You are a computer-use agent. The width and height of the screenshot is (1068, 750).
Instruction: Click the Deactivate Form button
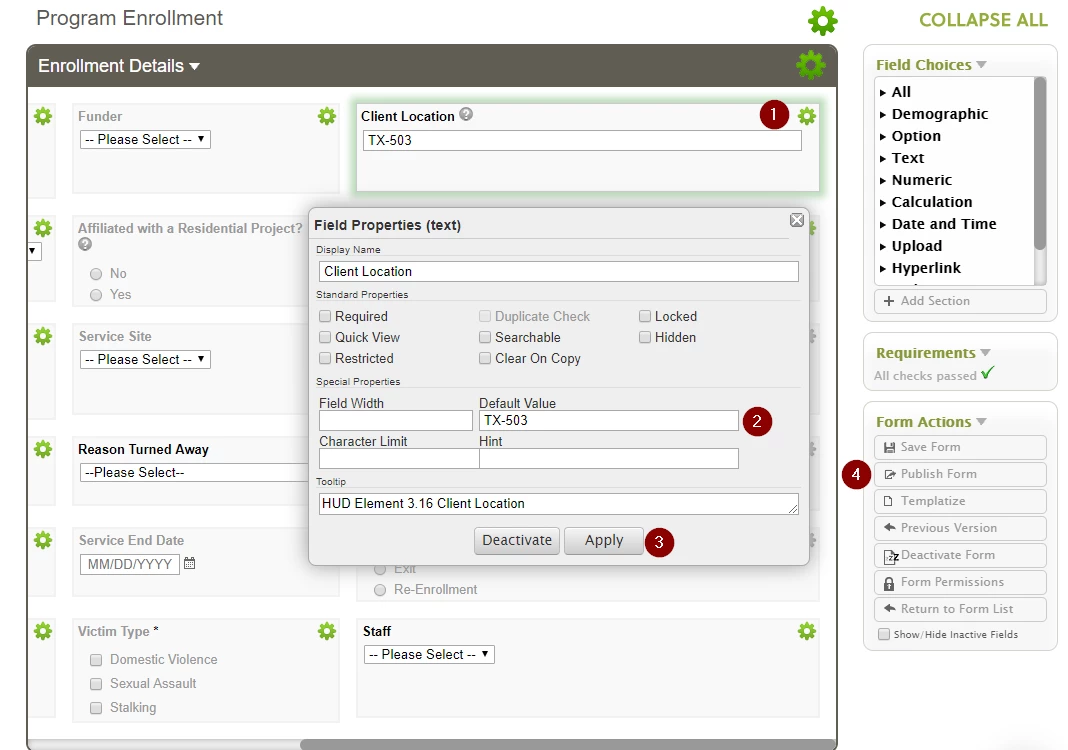(x=960, y=555)
